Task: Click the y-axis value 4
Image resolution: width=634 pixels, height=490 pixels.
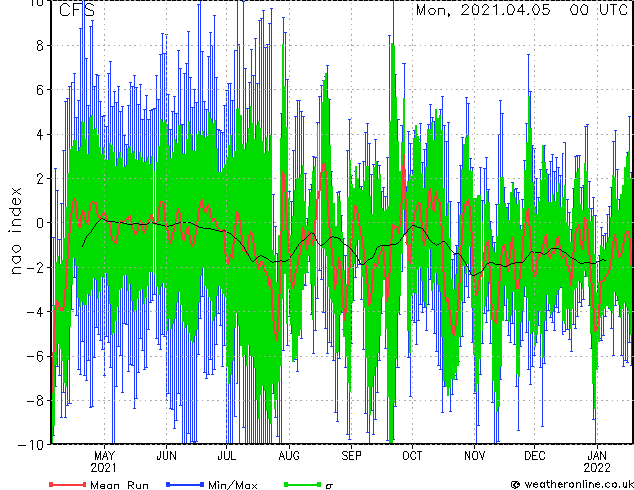Action: point(40,134)
